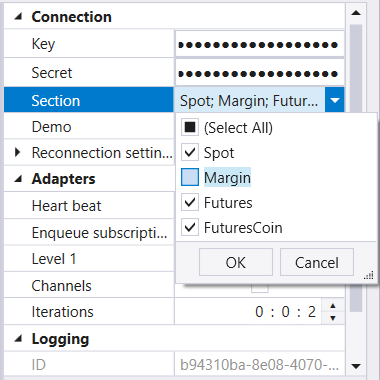Viewport: 380px width, 380px height.
Task: Click the Secret password field
Action: (260, 73)
